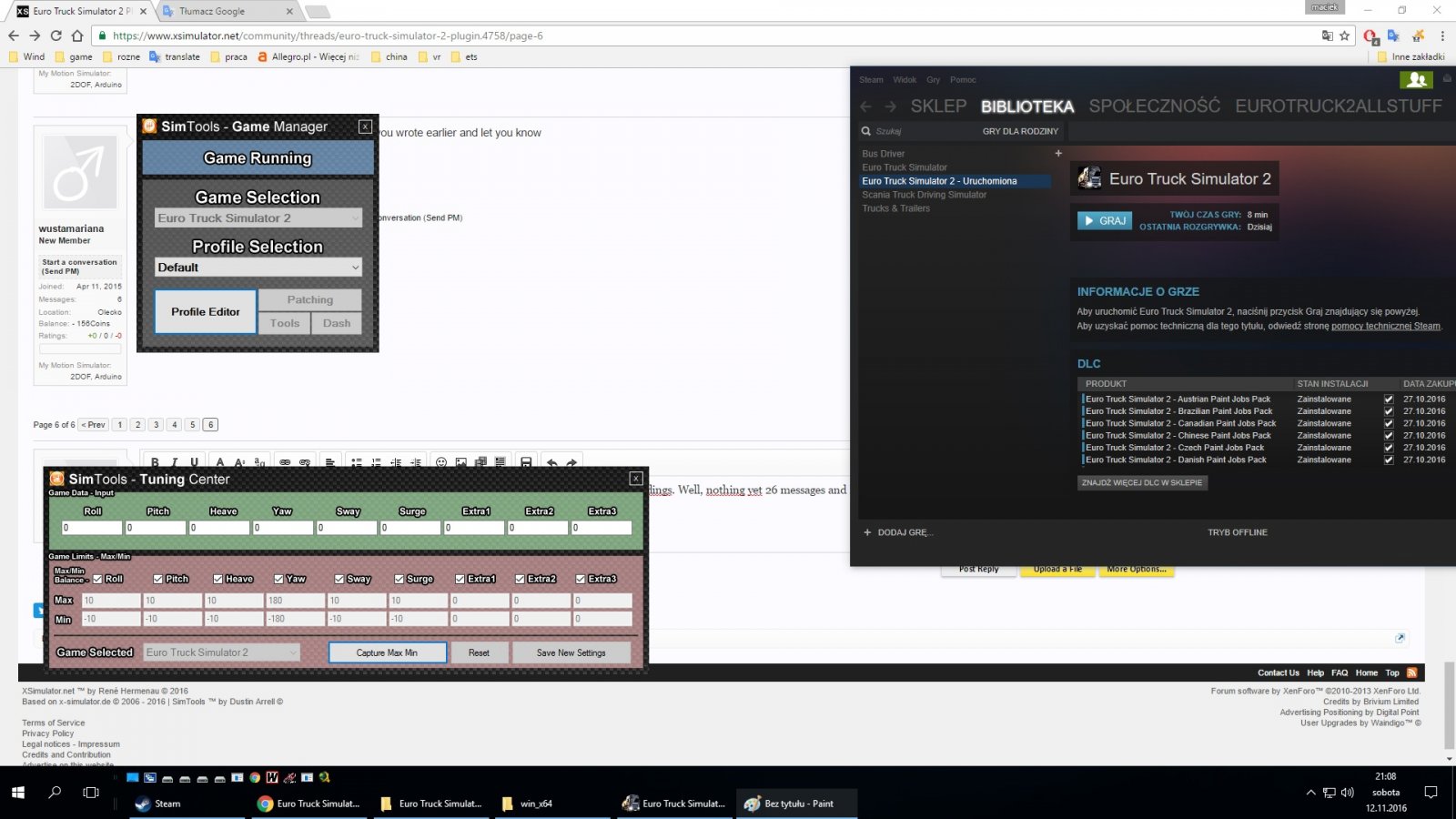Switch to the SPOŁECZNOŚĆ tab in Steam

[1154, 106]
